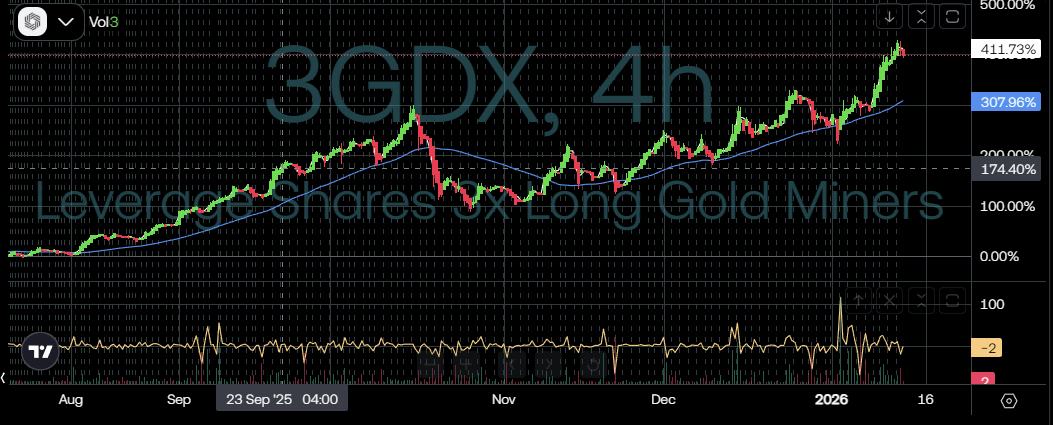Move the indicator pane up
This screenshot has height=425, width=1053.
coord(857,299)
